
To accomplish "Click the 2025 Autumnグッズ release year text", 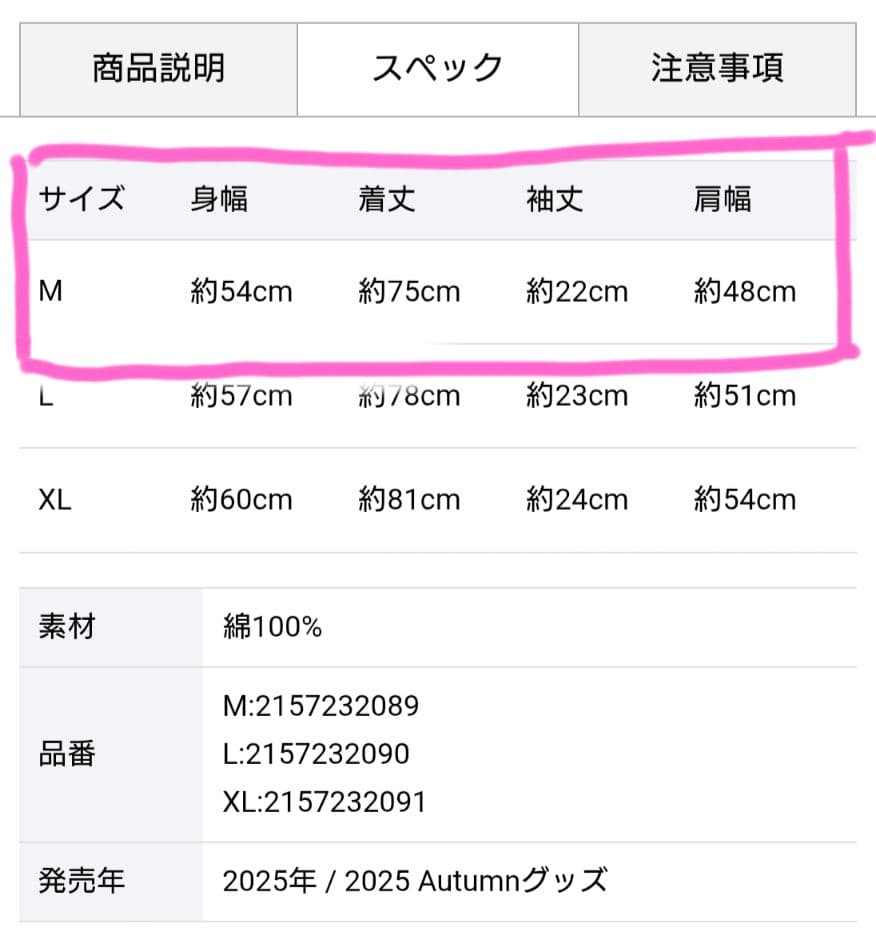I will [414, 881].
